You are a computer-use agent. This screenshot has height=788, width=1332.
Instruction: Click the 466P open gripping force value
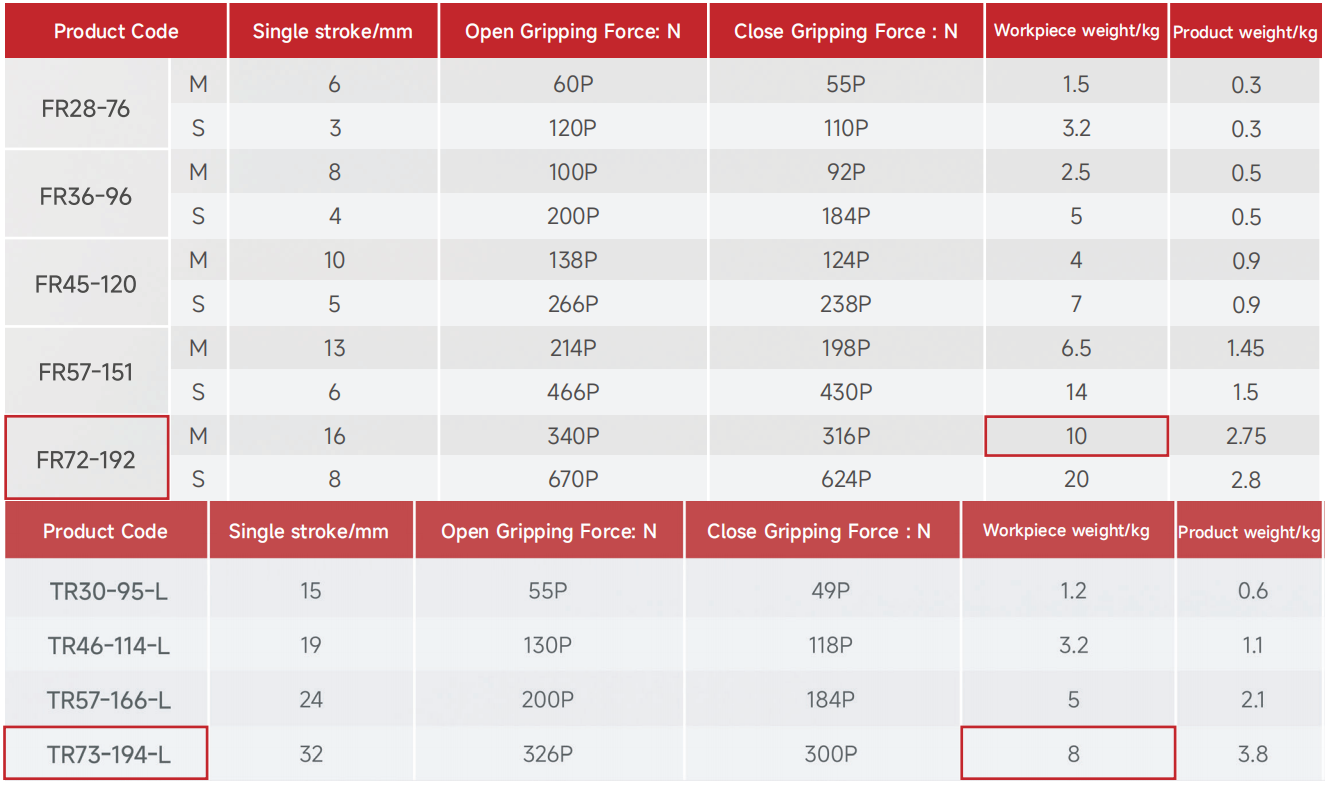[x=573, y=392]
